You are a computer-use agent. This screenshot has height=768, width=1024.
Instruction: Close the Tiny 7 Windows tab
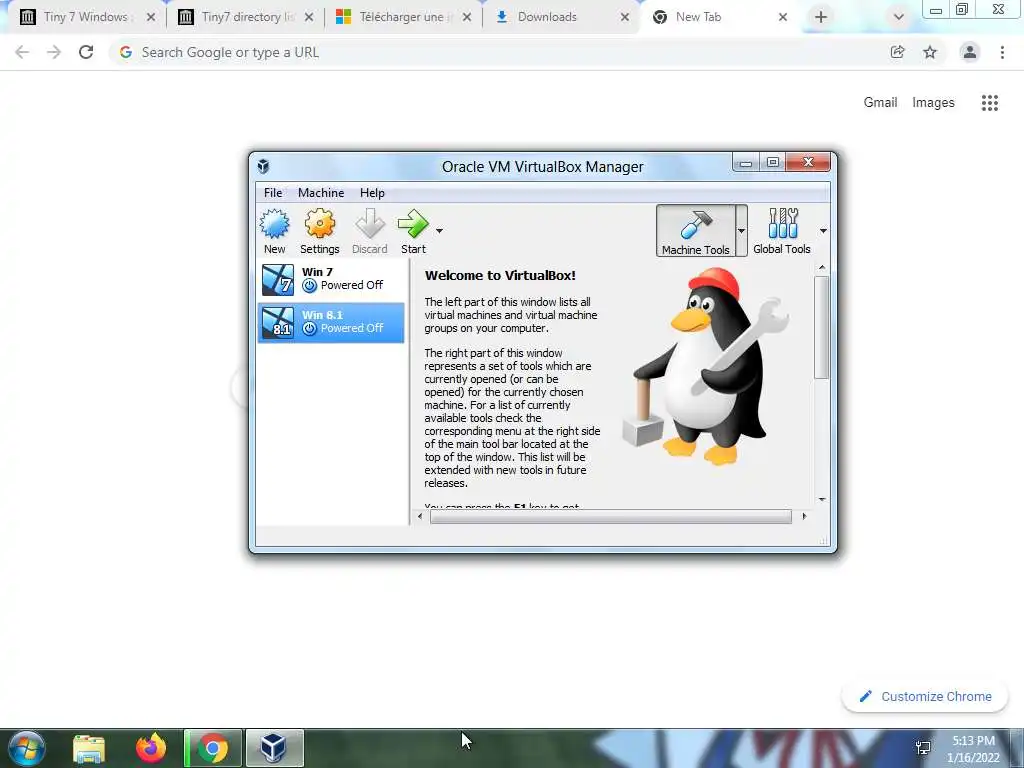click(151, 17)
